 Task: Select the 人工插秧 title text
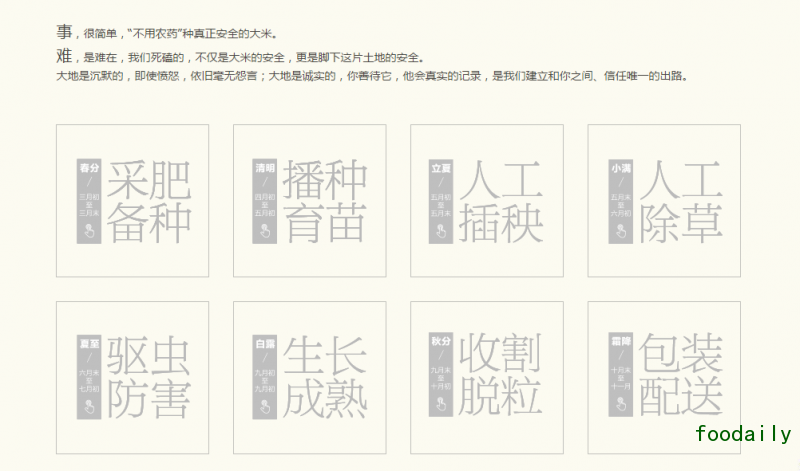pos(501,201)
